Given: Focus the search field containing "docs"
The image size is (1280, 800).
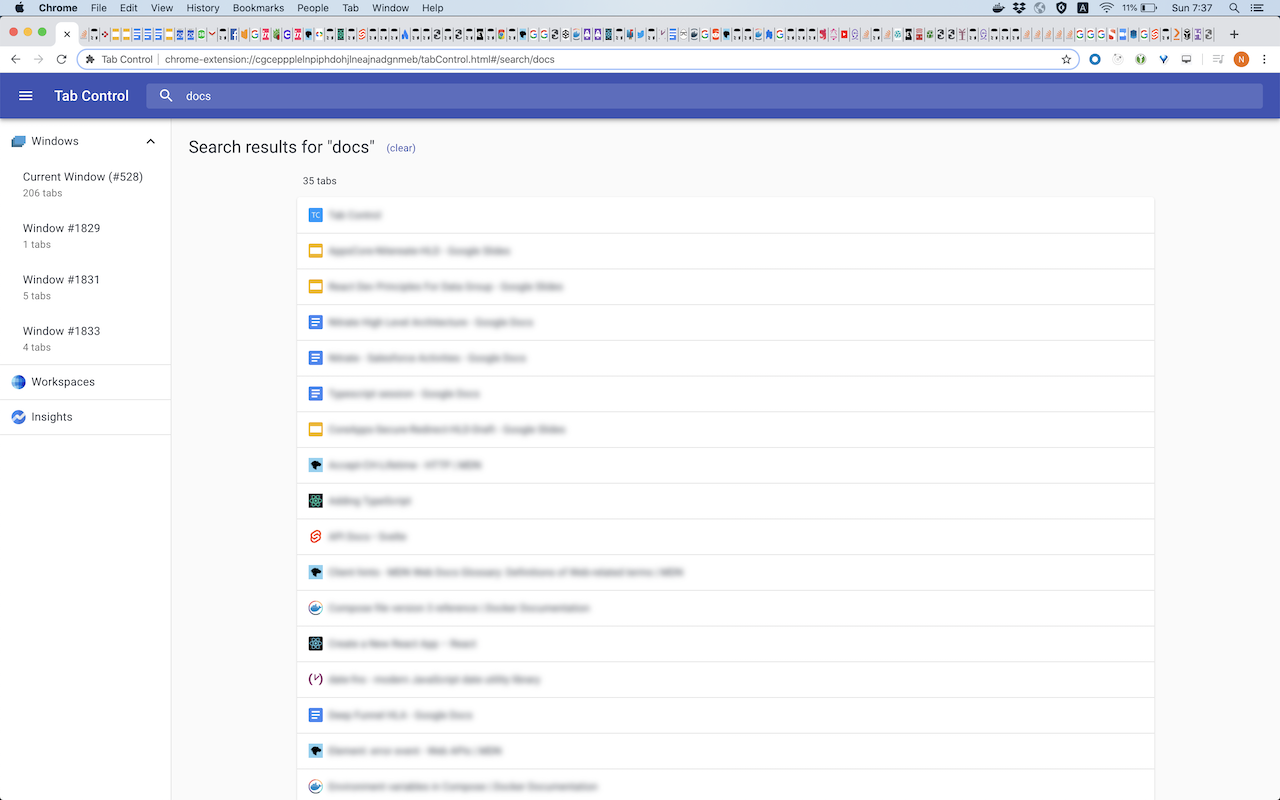Looking at the screenshot, I should pyautogui.click(x=704, y=96).
